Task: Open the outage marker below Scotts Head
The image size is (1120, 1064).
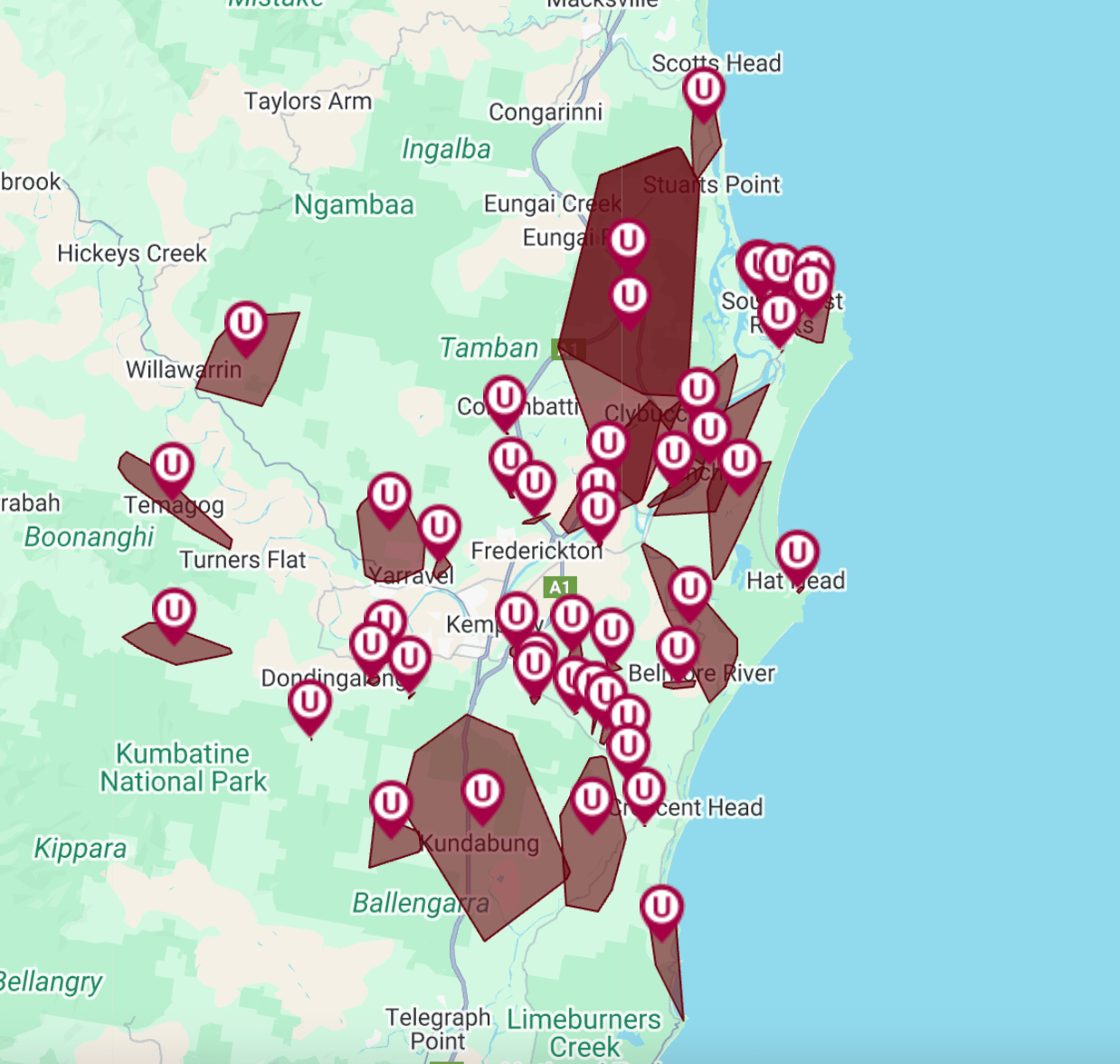Action: point(703,94)
